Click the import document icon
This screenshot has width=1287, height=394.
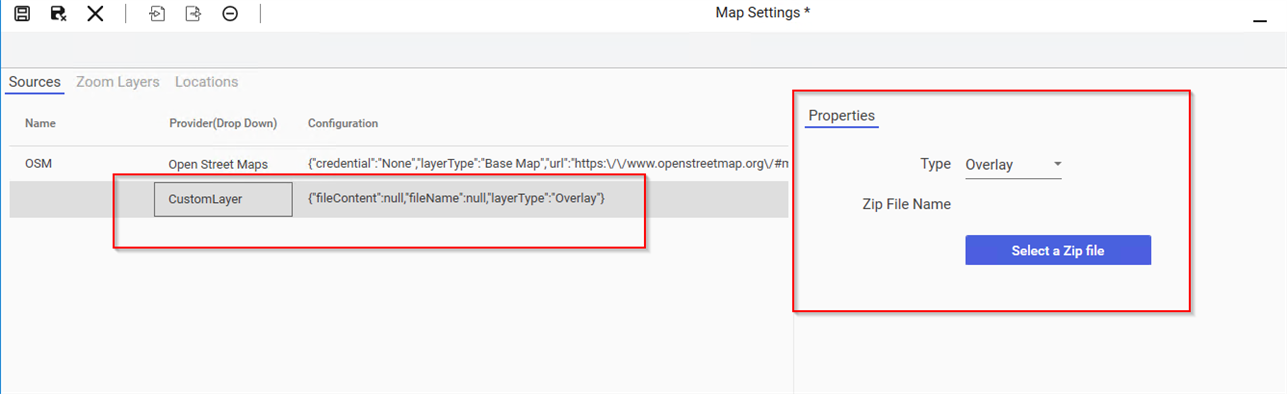[157, 13]
